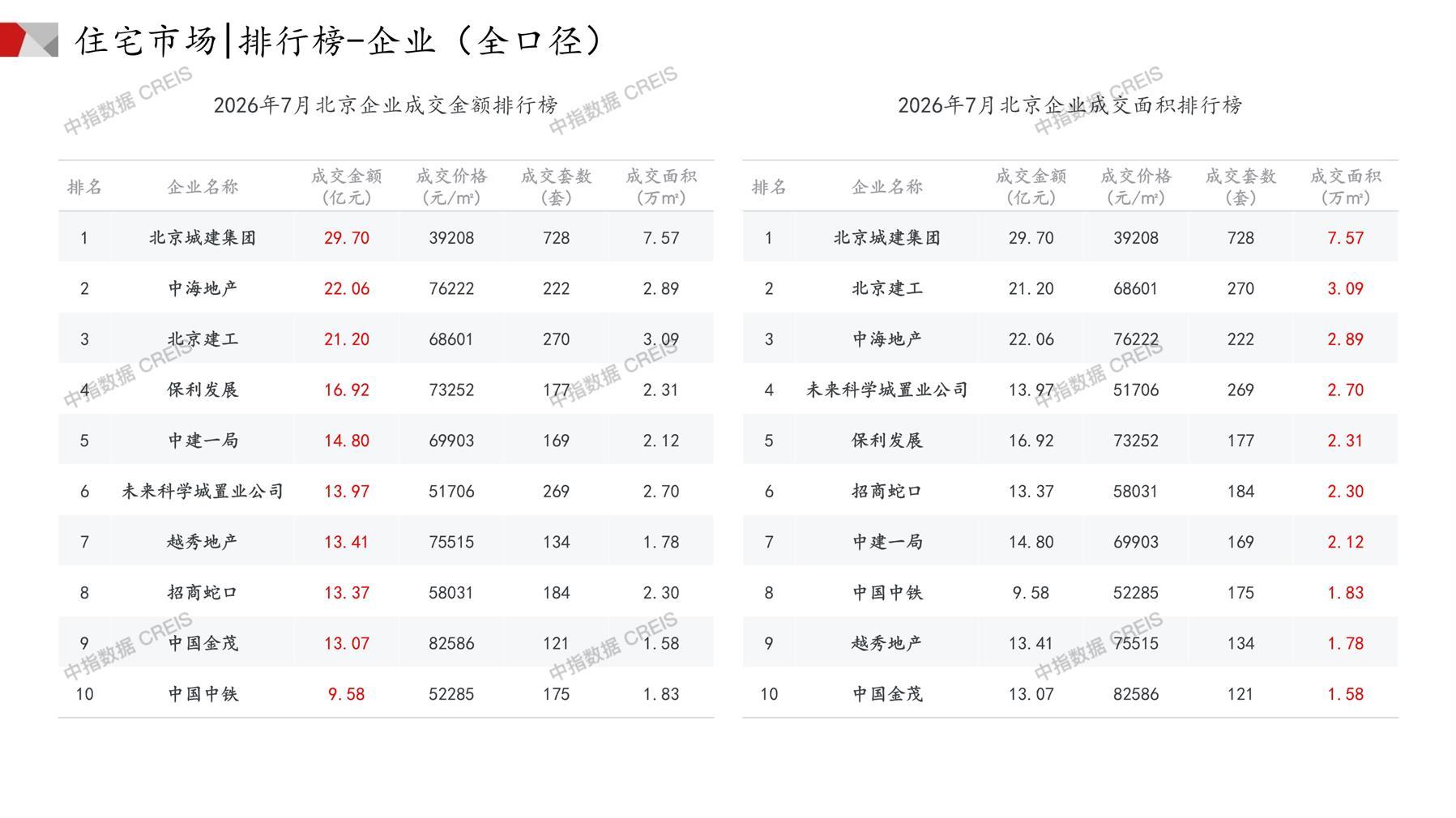Screen dimensions: 1456x818
Task: Click 73252 in the 成交金额排行榜 table
Action: (451, 390)
